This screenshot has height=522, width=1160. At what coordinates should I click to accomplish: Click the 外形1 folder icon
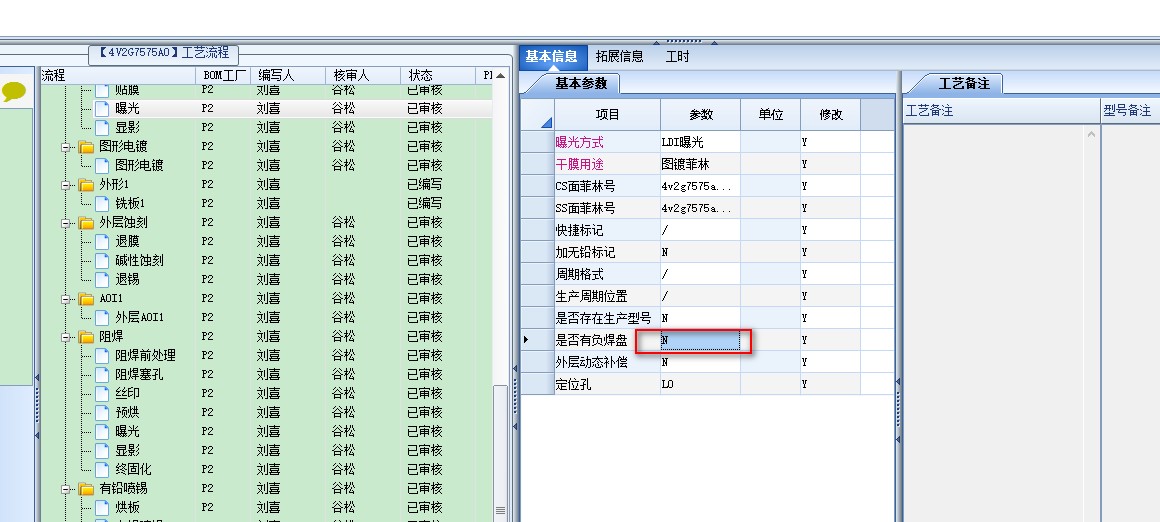[x=87, y=184]
